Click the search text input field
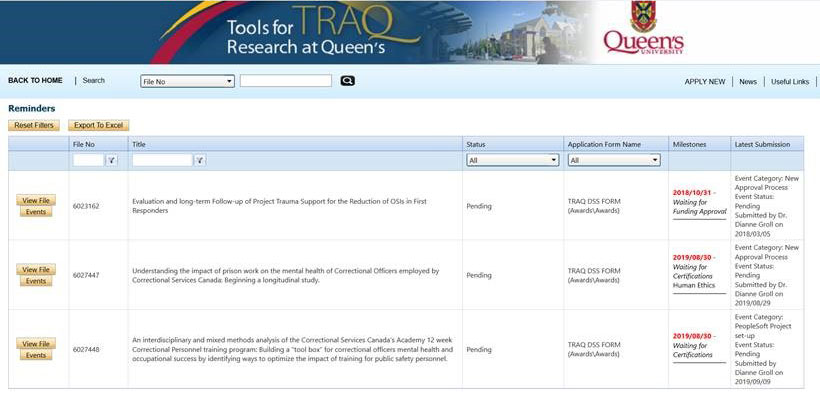Image resolution: width=820 pixels, height=400 pixels. (x=285, y=81)
